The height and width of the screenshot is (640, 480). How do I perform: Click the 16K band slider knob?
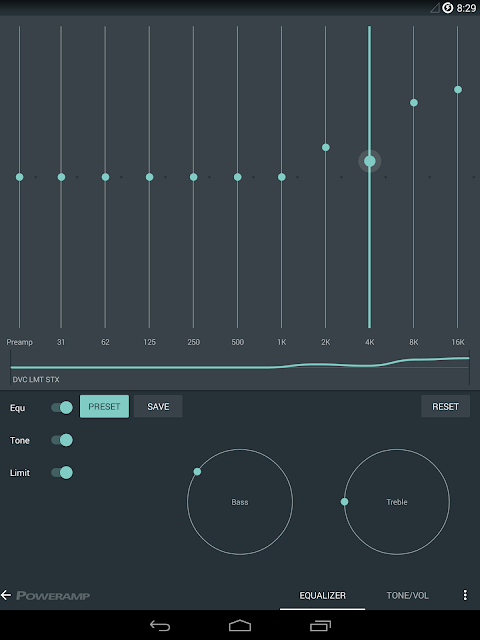458,89
